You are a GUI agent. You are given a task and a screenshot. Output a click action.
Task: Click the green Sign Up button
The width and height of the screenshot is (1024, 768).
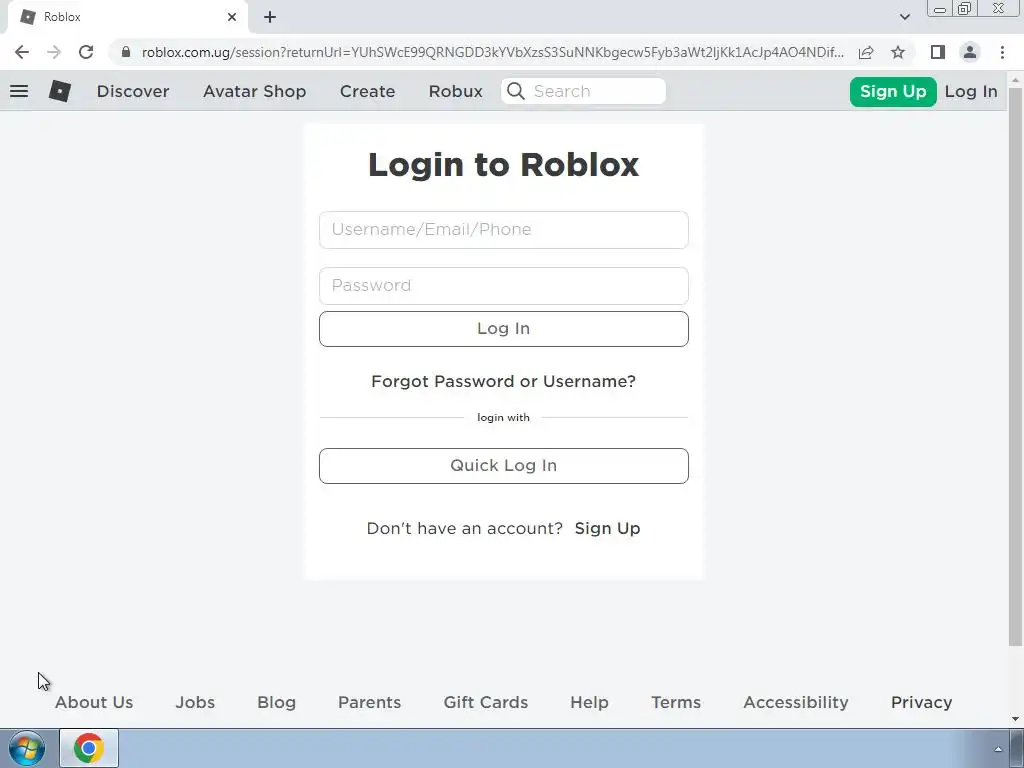click(893, 91)
